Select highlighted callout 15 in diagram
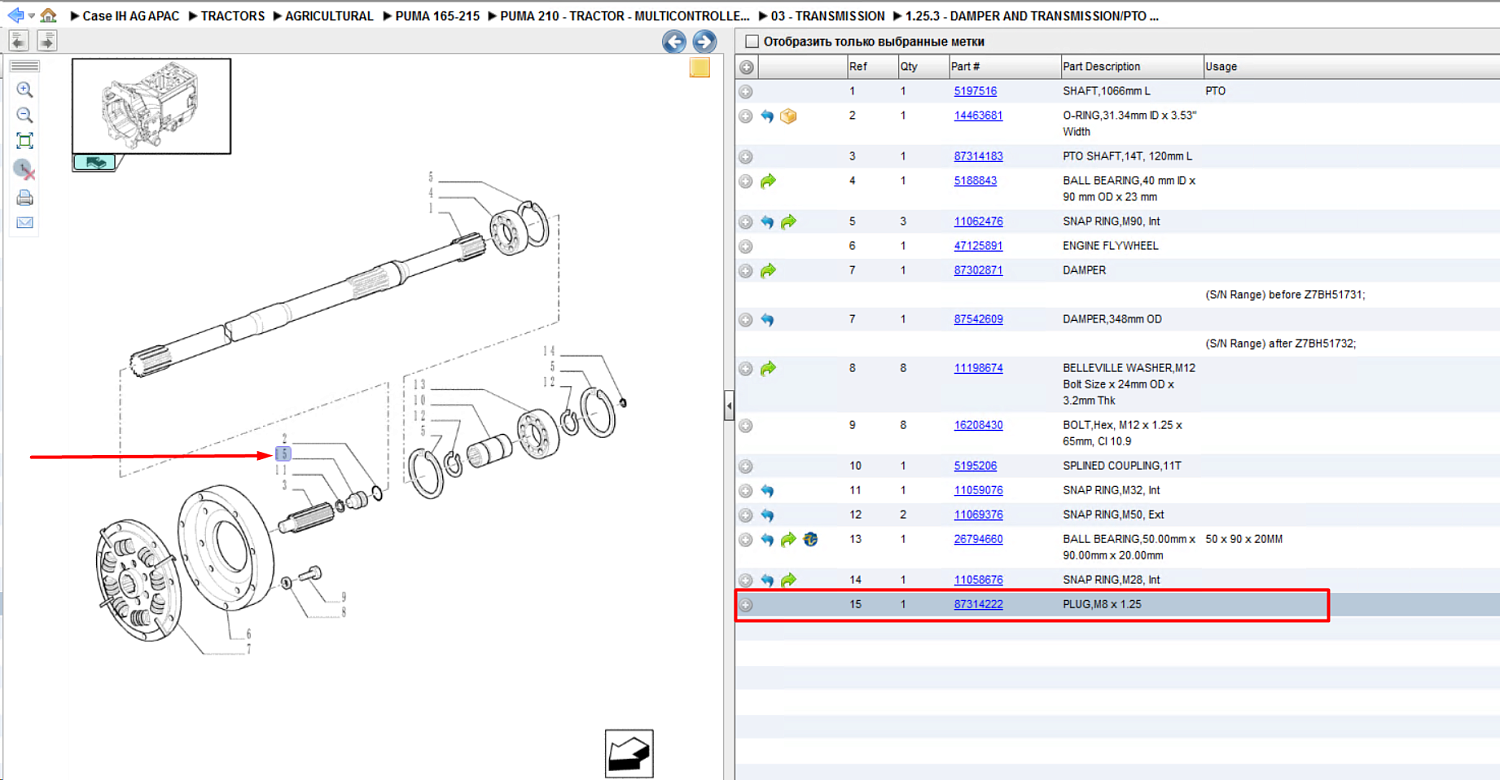The width and height of the screenshot is (1500, 780). (283, 455)
